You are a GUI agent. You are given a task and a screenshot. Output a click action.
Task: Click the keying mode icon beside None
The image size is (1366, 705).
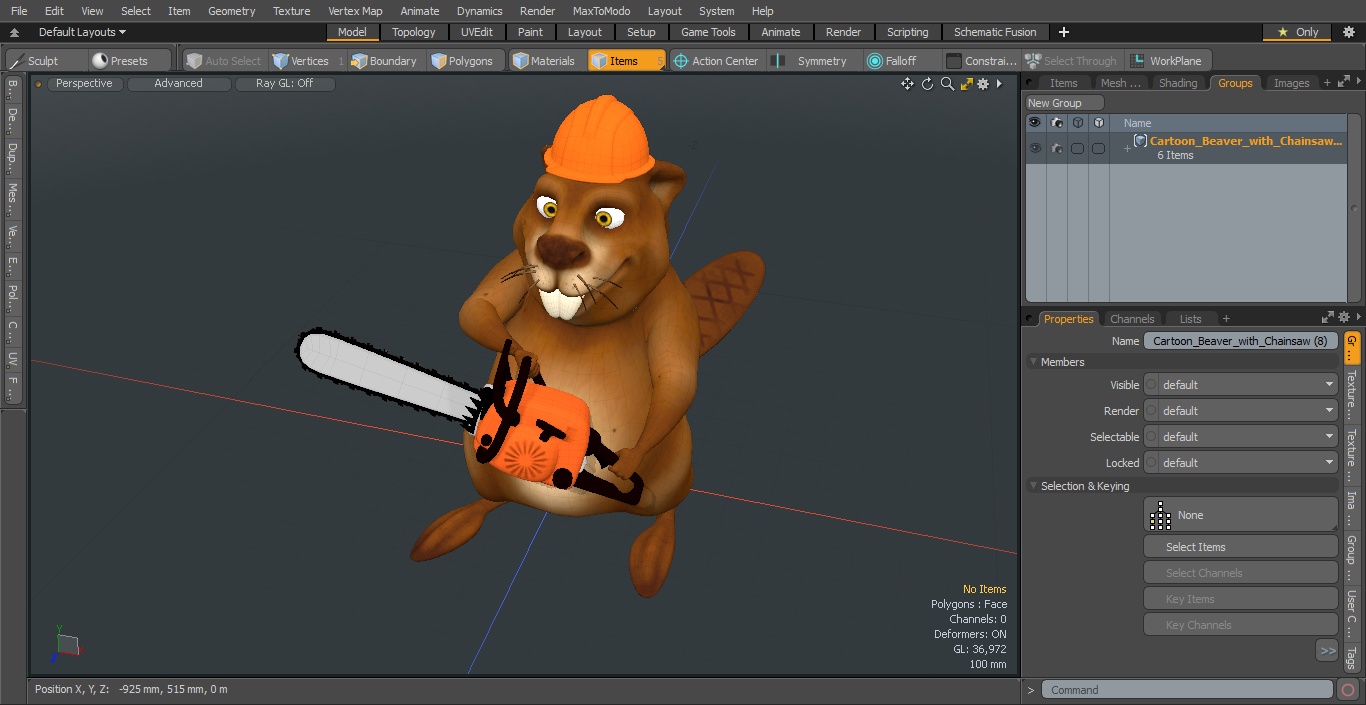click(1160, 515)
